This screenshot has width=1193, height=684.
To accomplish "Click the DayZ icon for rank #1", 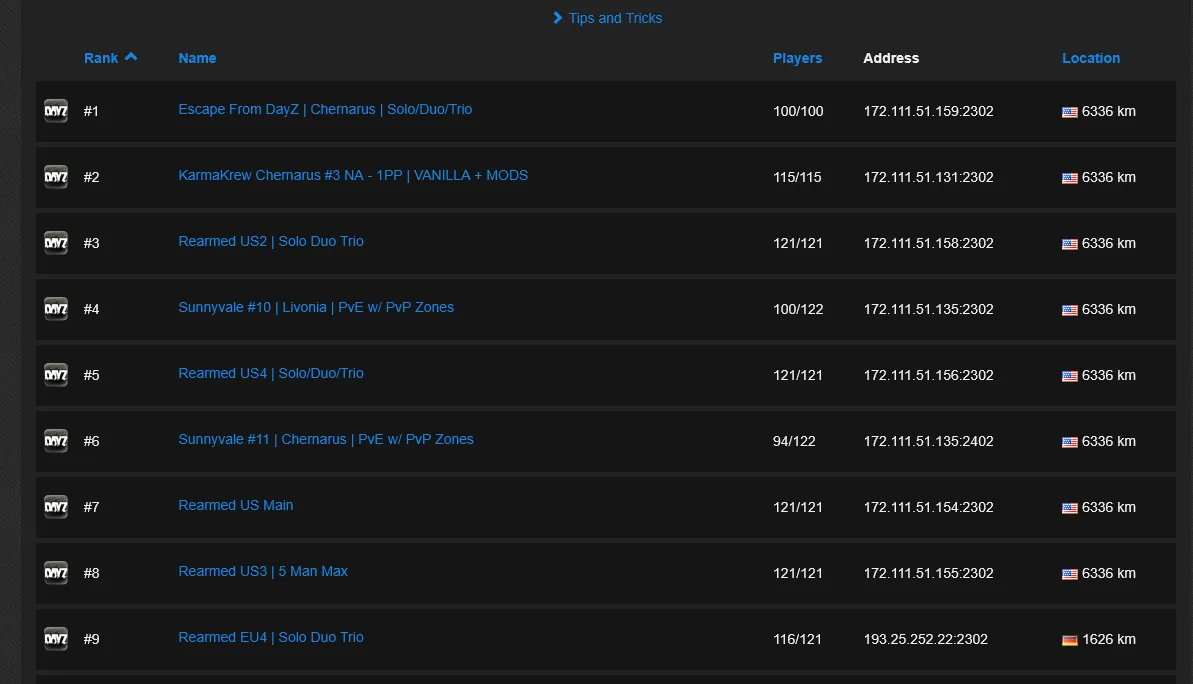I will click(x=56, y=111).
